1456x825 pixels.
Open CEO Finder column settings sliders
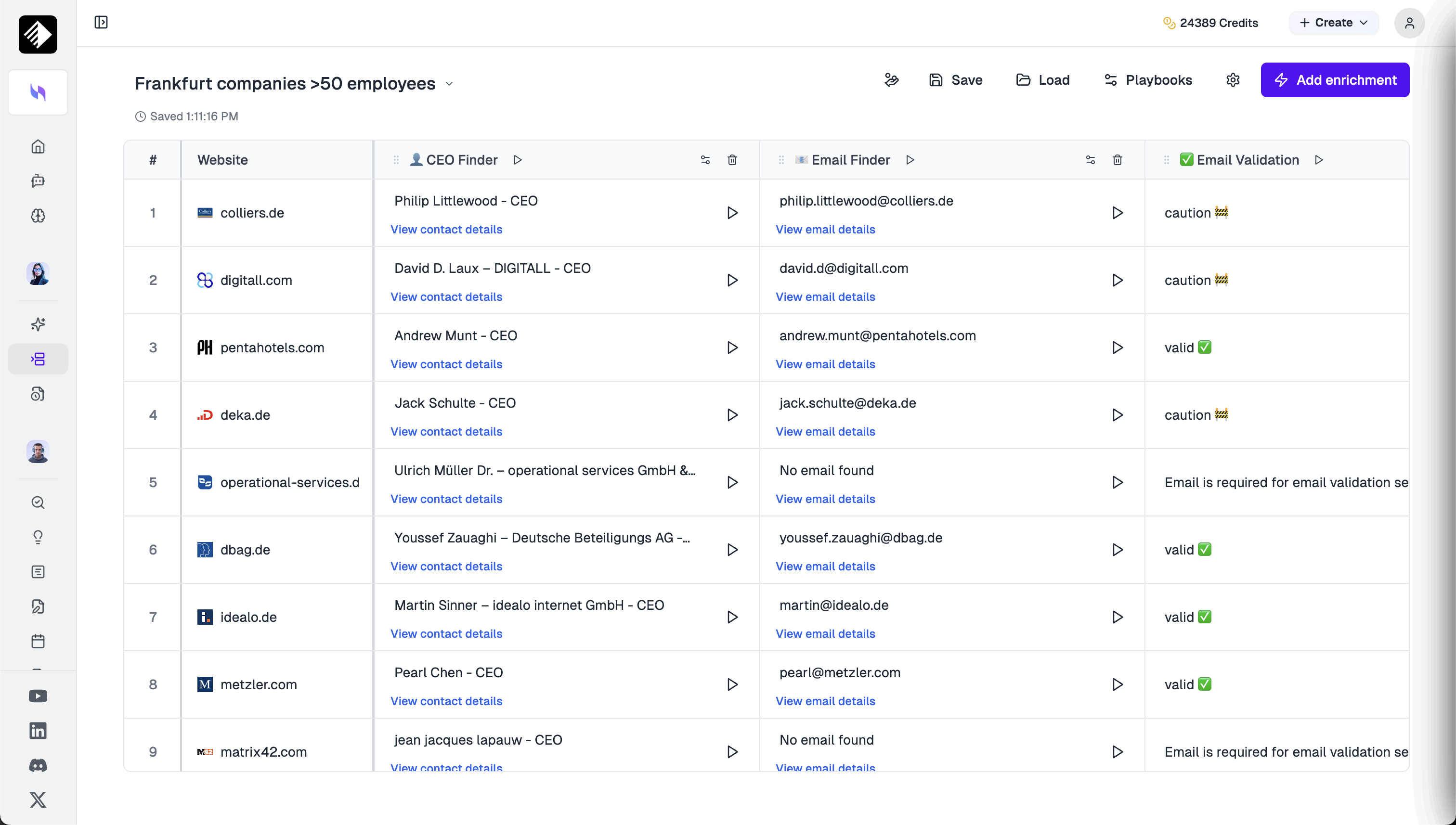pos(705,160)
